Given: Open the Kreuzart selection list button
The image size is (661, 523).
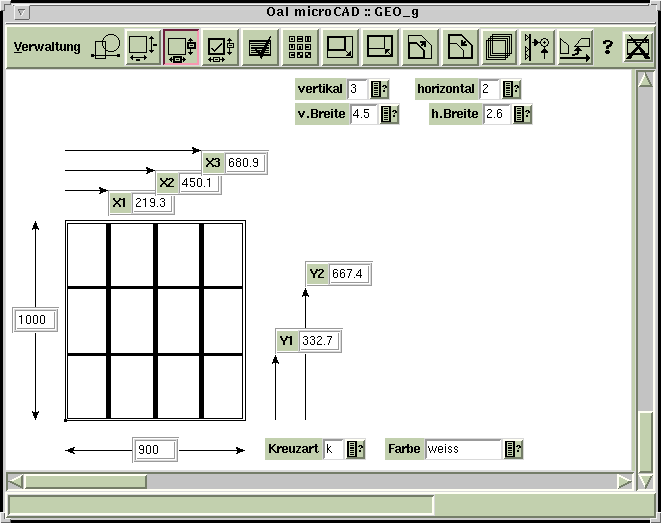Looking at the screenshot, I should pos(355,449).
